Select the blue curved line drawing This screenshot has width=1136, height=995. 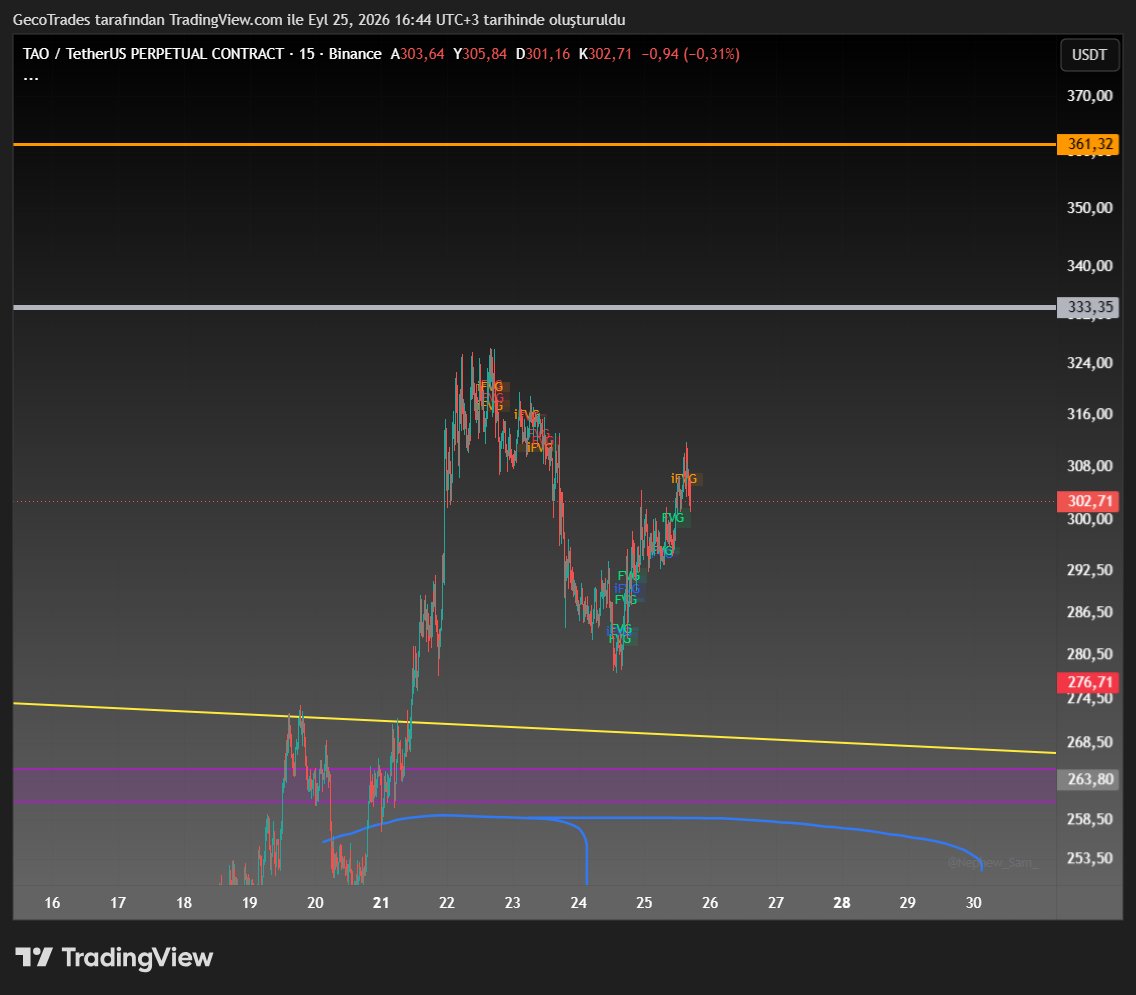pyautogui.click(x=652, y=819)
